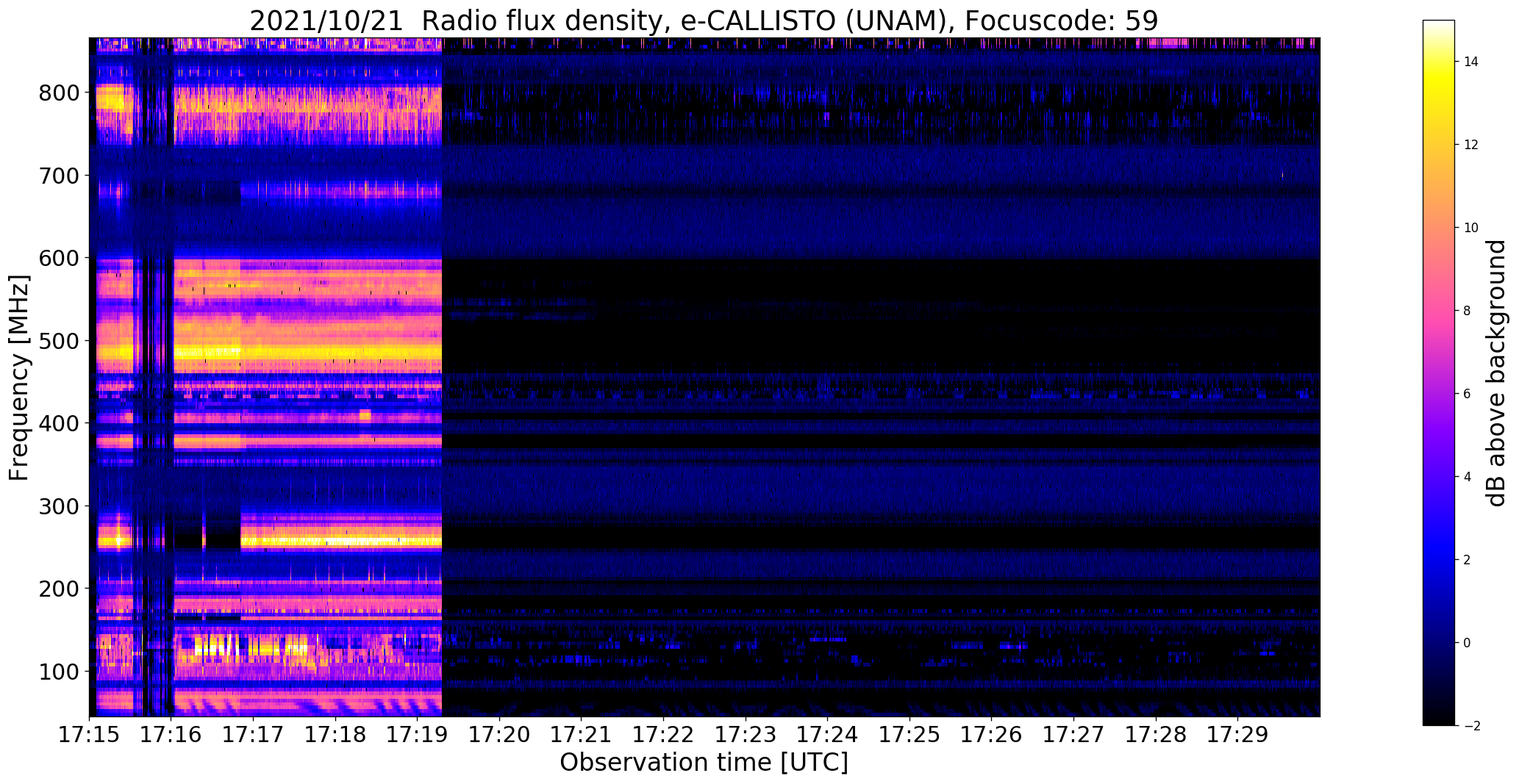
Task: Click the 'dB above background' colorbar label
Action: 1496,373
